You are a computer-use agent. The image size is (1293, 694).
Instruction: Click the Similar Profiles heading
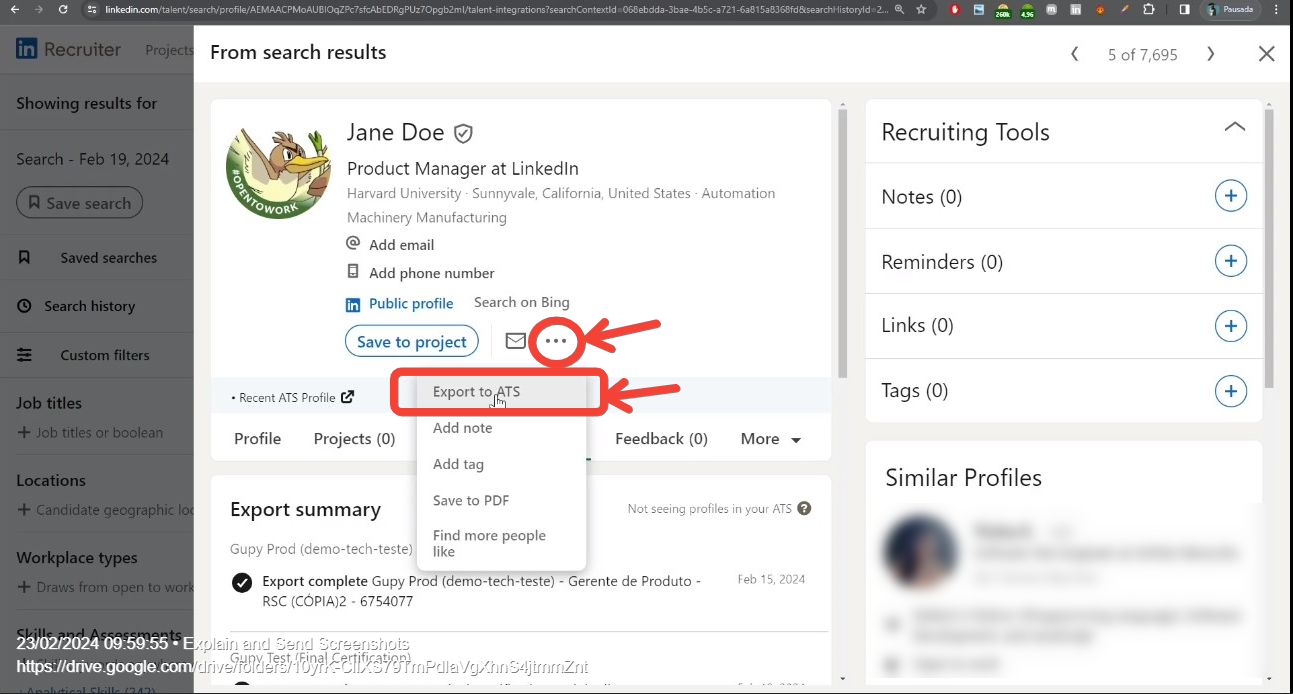point(963,477)
